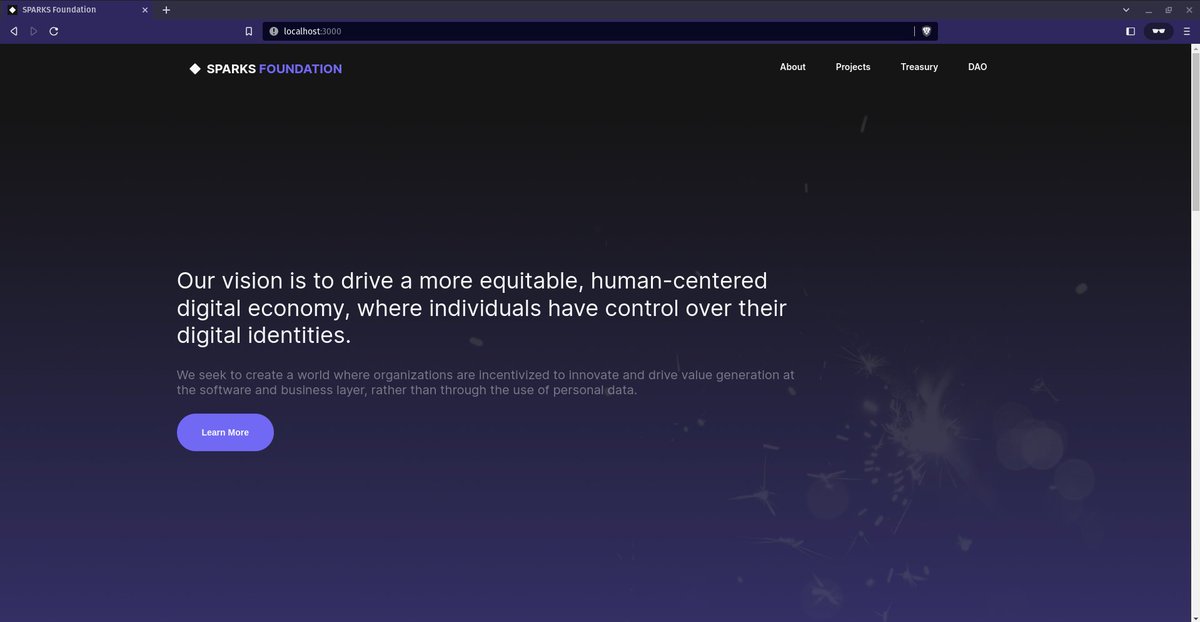This screenshot has width=1200, height=622.
Task: Open the Projects section
Action: pyautogui.click(x=852, y=67)
